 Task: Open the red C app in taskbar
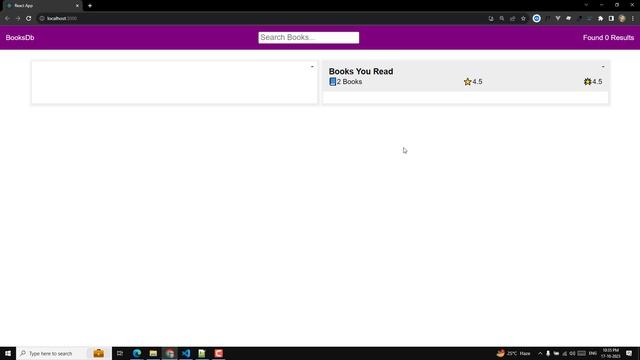pos(218,353)
